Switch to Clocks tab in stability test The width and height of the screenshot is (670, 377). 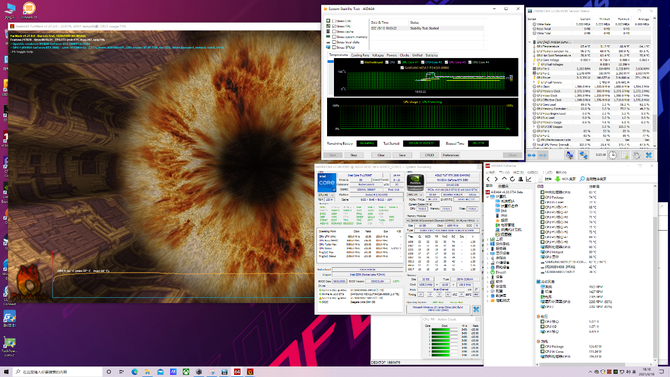click(404, 55)
